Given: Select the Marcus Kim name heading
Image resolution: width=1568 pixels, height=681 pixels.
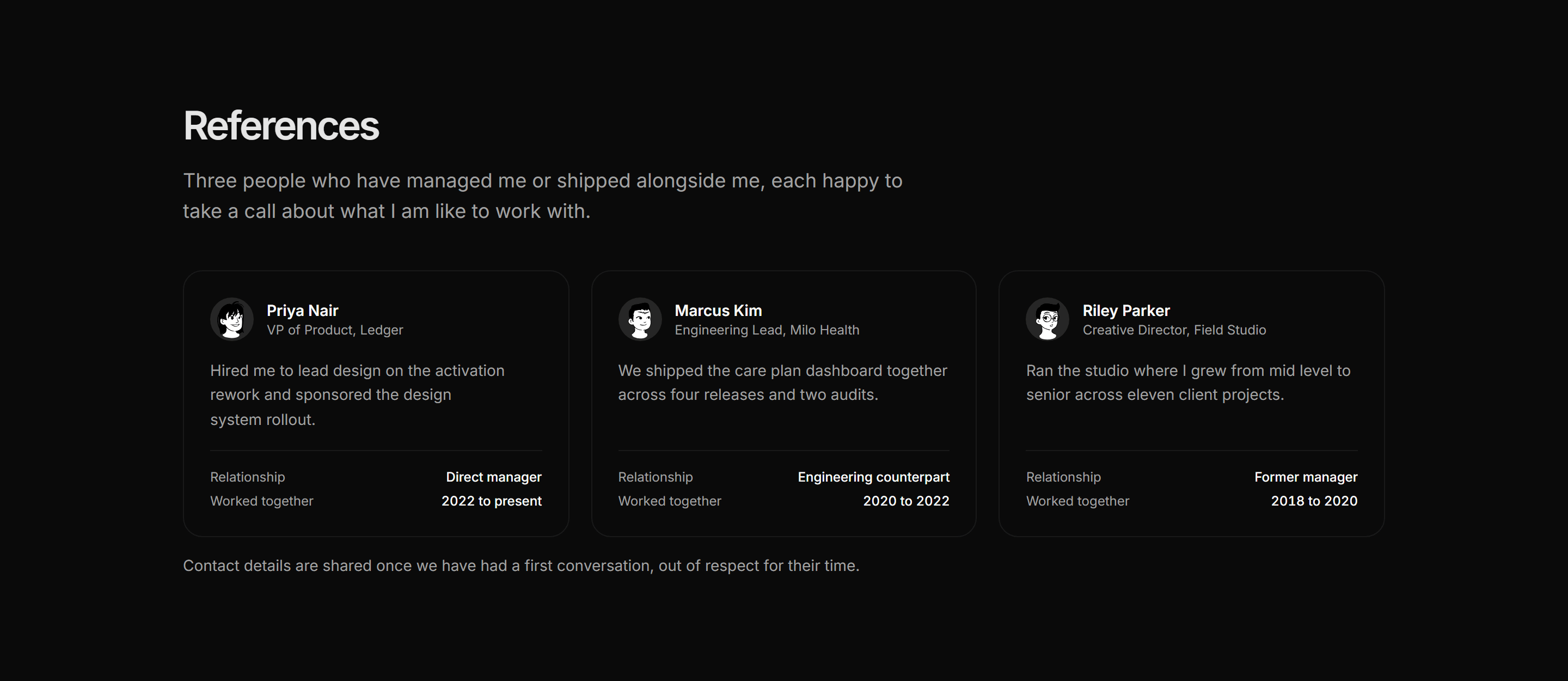Looking at the screenshot, I should [718, 311].
